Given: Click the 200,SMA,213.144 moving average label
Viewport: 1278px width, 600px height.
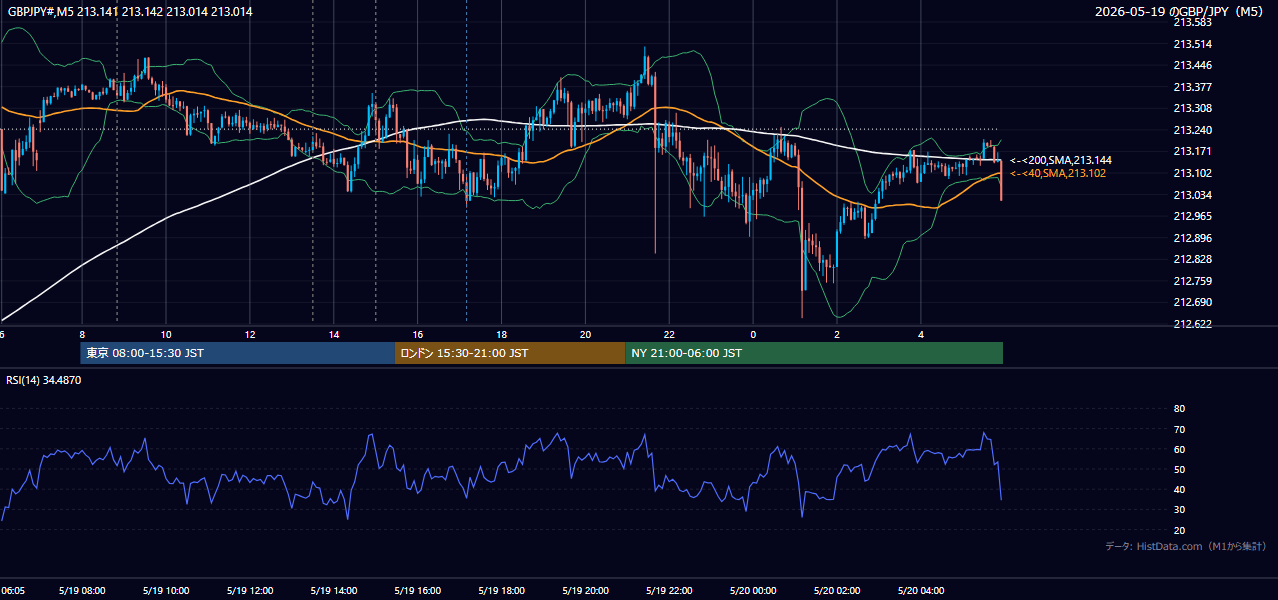Looking at the screenshot, I should tap(1061, 160).
